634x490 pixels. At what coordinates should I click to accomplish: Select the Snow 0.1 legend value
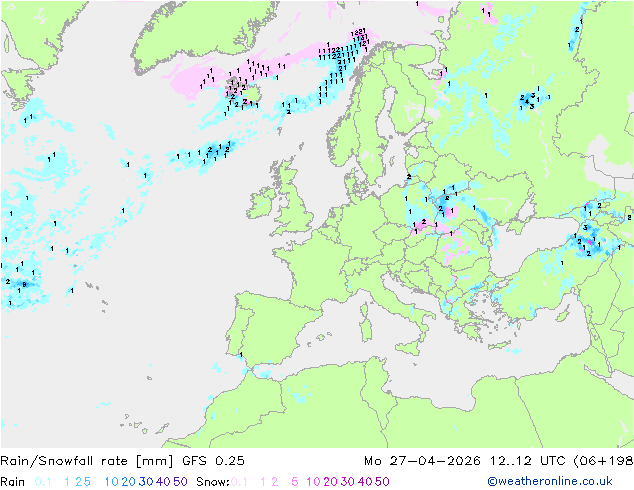239,482
